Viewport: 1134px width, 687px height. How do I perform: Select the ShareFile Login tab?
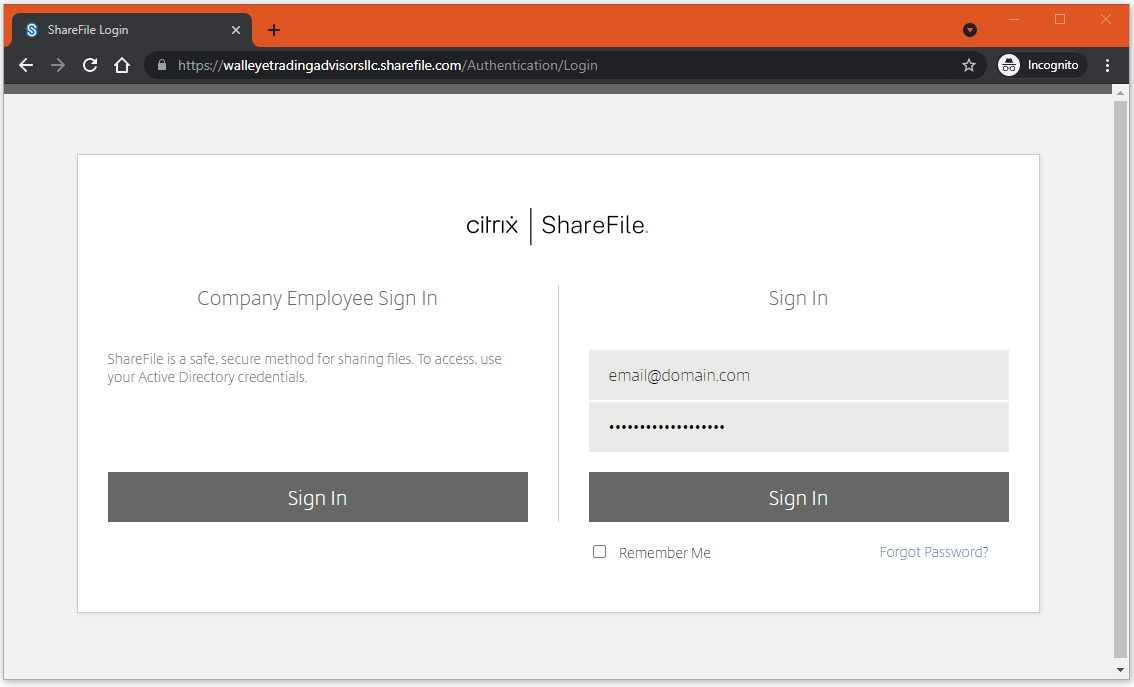132,30
